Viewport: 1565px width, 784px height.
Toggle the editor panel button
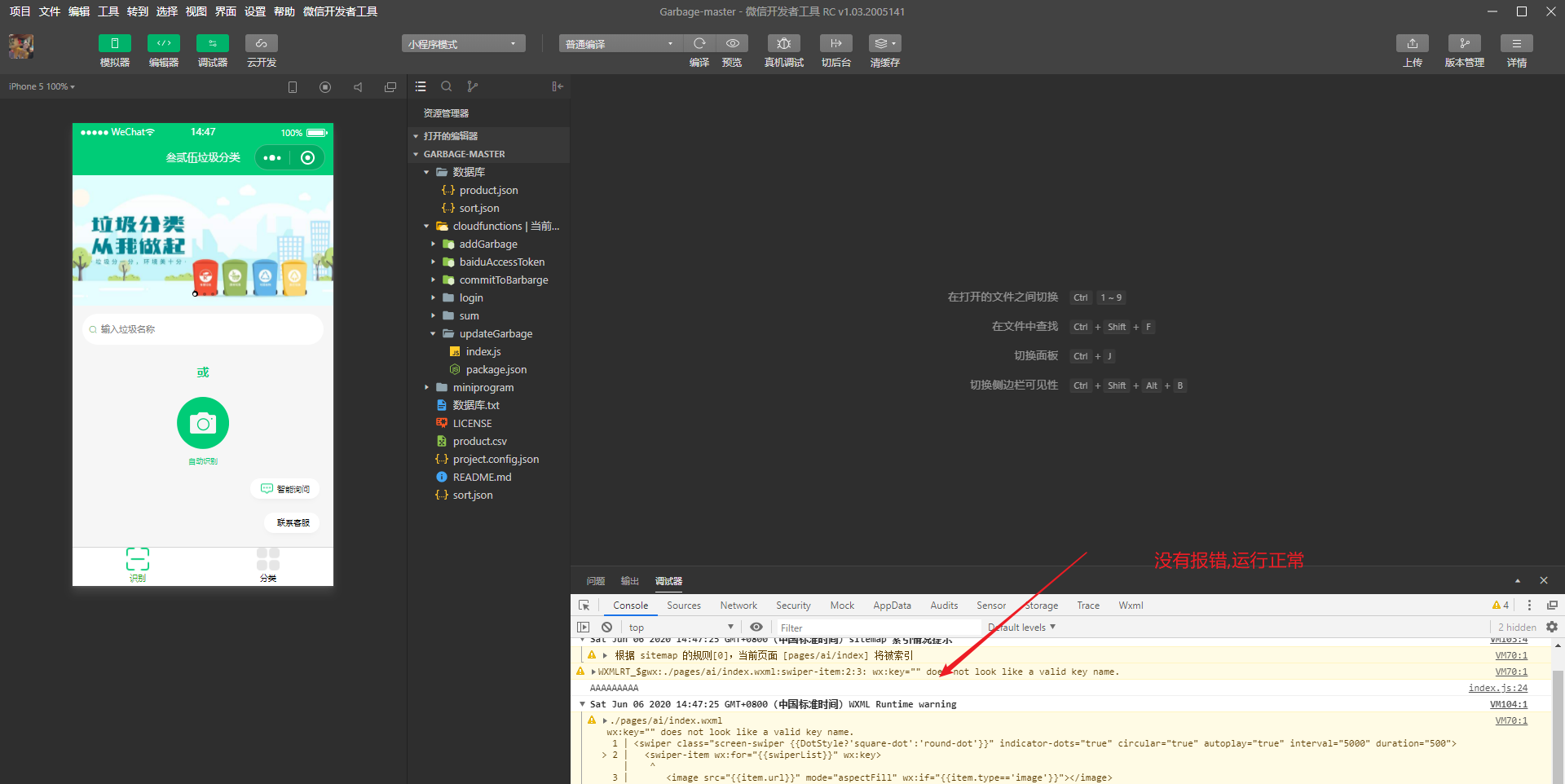click(x=164, y=43)
